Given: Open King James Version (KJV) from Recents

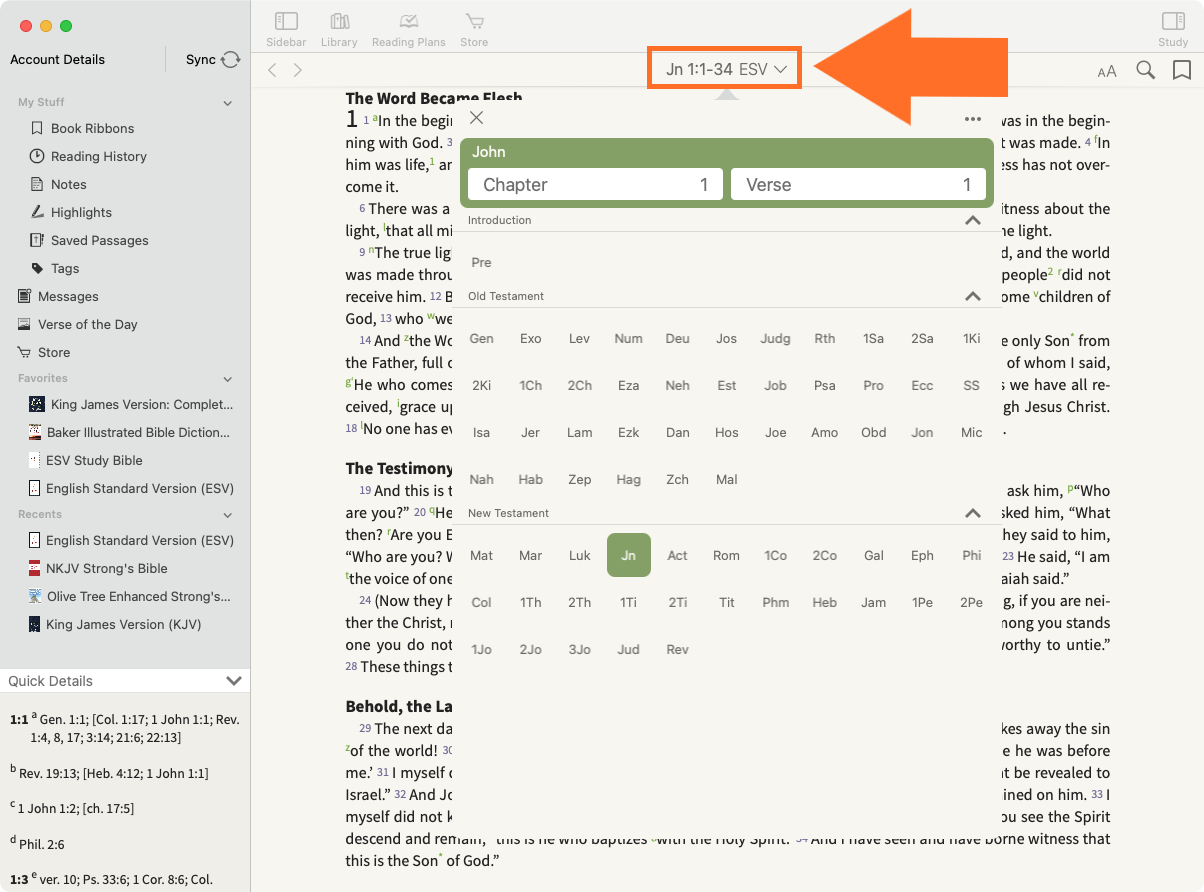Looking at the screenshot, I should click(115, 624).
